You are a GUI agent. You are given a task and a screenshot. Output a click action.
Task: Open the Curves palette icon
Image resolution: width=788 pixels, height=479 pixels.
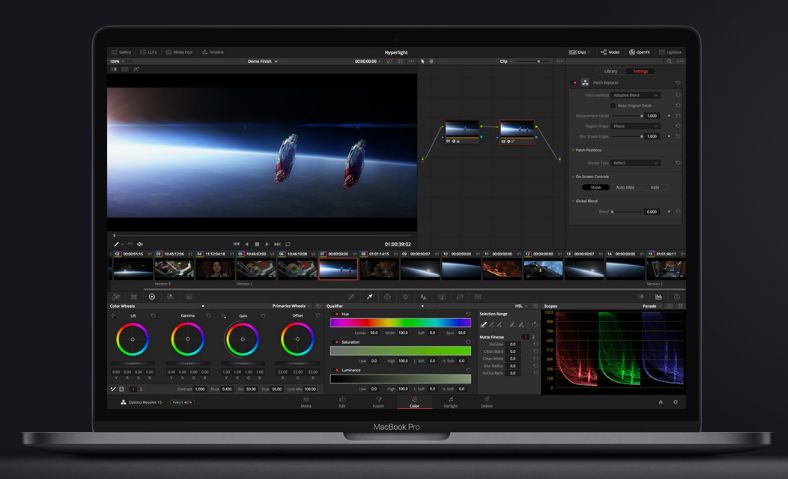(351, 297)
